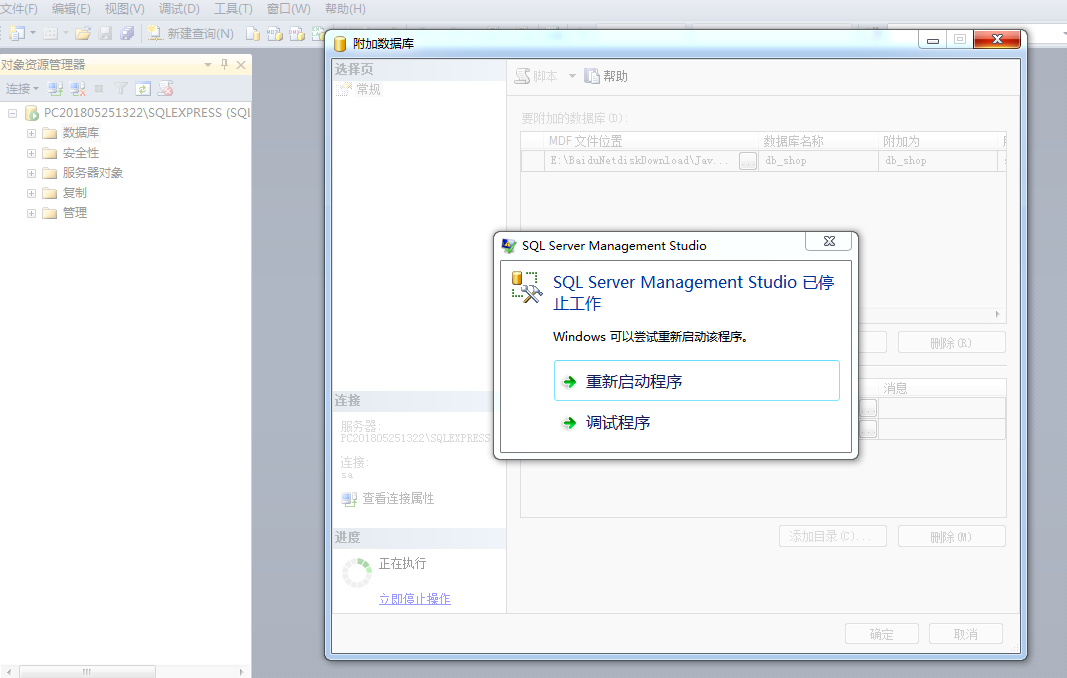Click the Database Engine Query toolbar icon
This screenshot has height=678, width=1067.
[252, 33]
